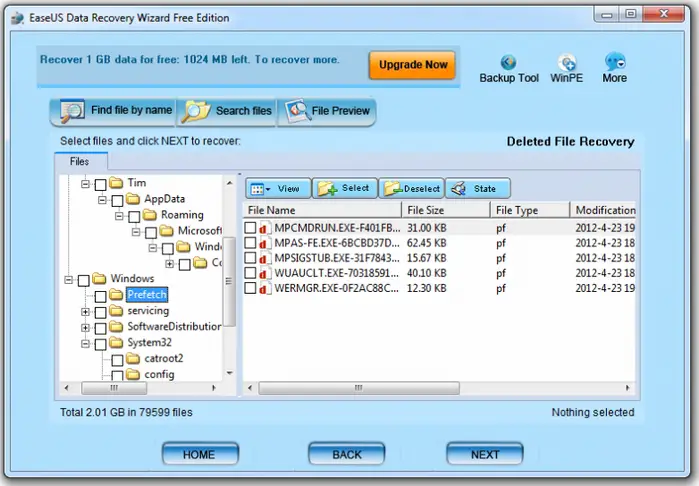Click the NEXT button
Viewport: 699px width, 486px height.
(x=485, y=454)
